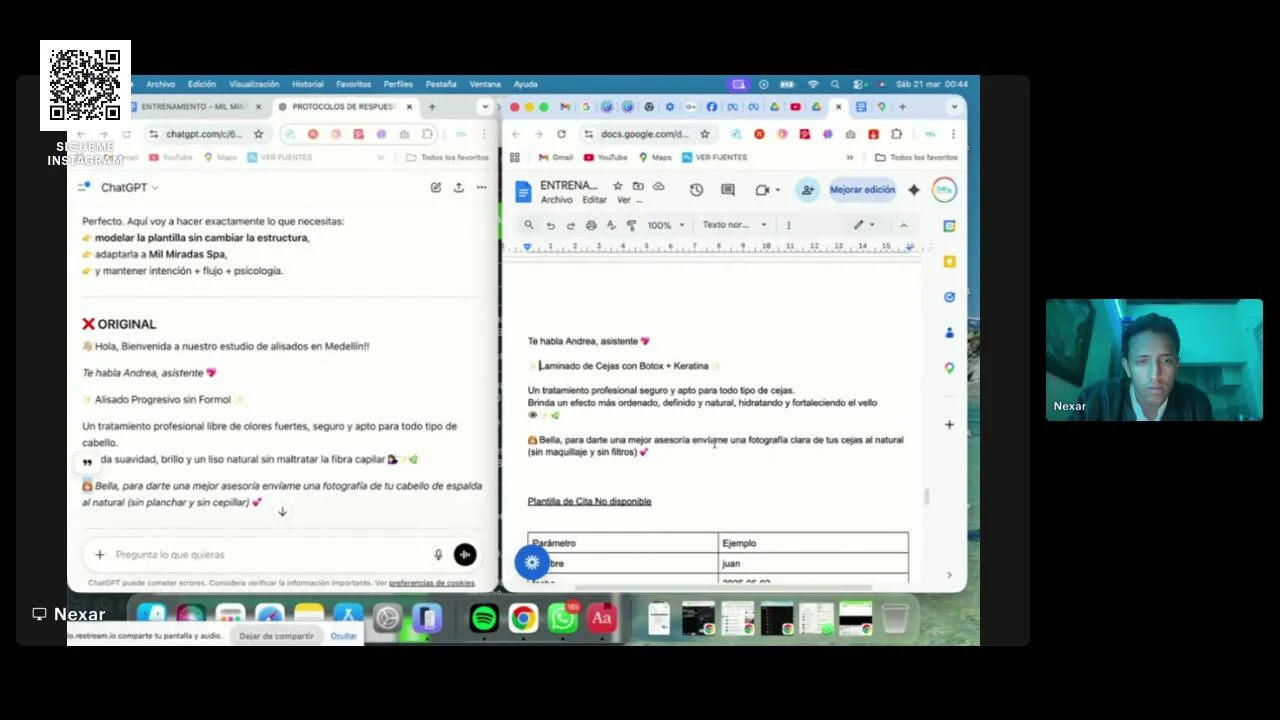Open ChatGPT conversation options (three dots)
Screen dimensions: 1280x720
pos(481,187)
